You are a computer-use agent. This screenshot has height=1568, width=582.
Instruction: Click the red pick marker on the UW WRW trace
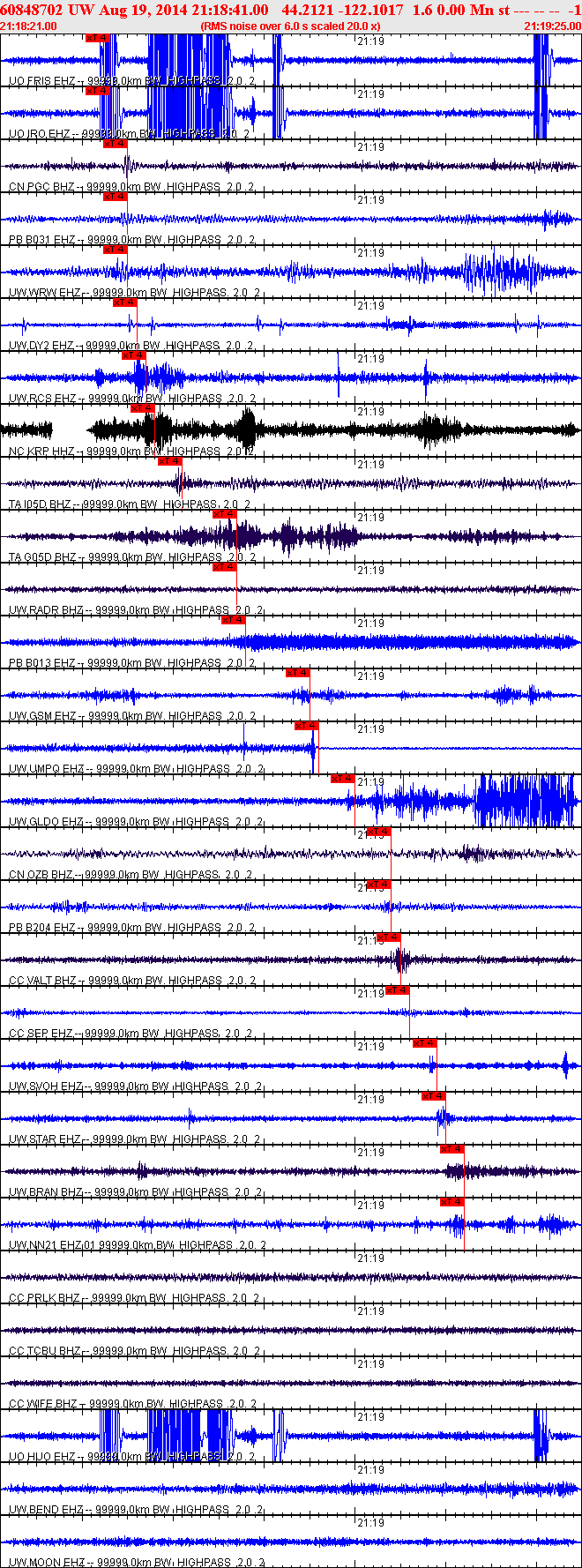115,250
